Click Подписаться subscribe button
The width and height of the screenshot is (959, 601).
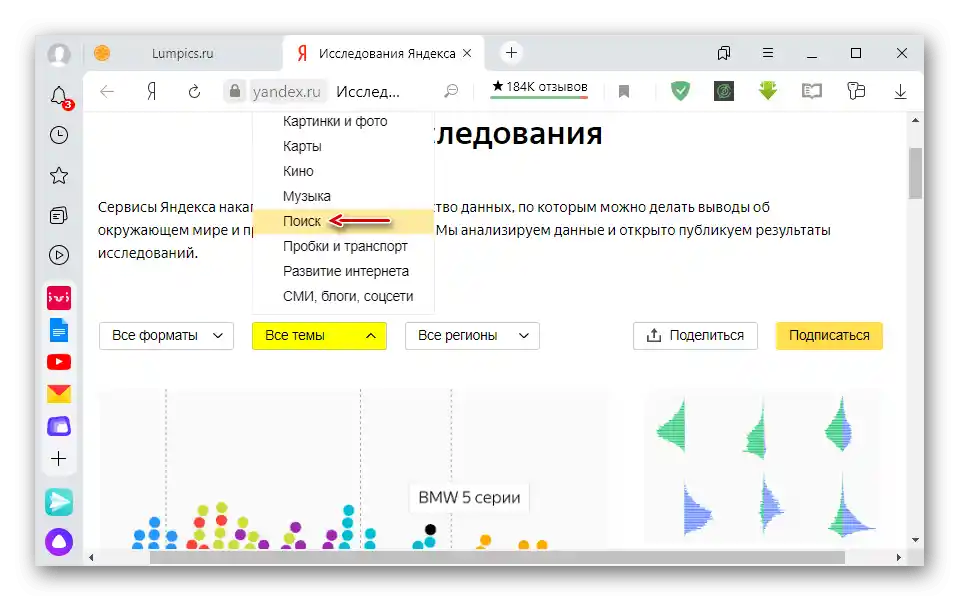point(829,336)
